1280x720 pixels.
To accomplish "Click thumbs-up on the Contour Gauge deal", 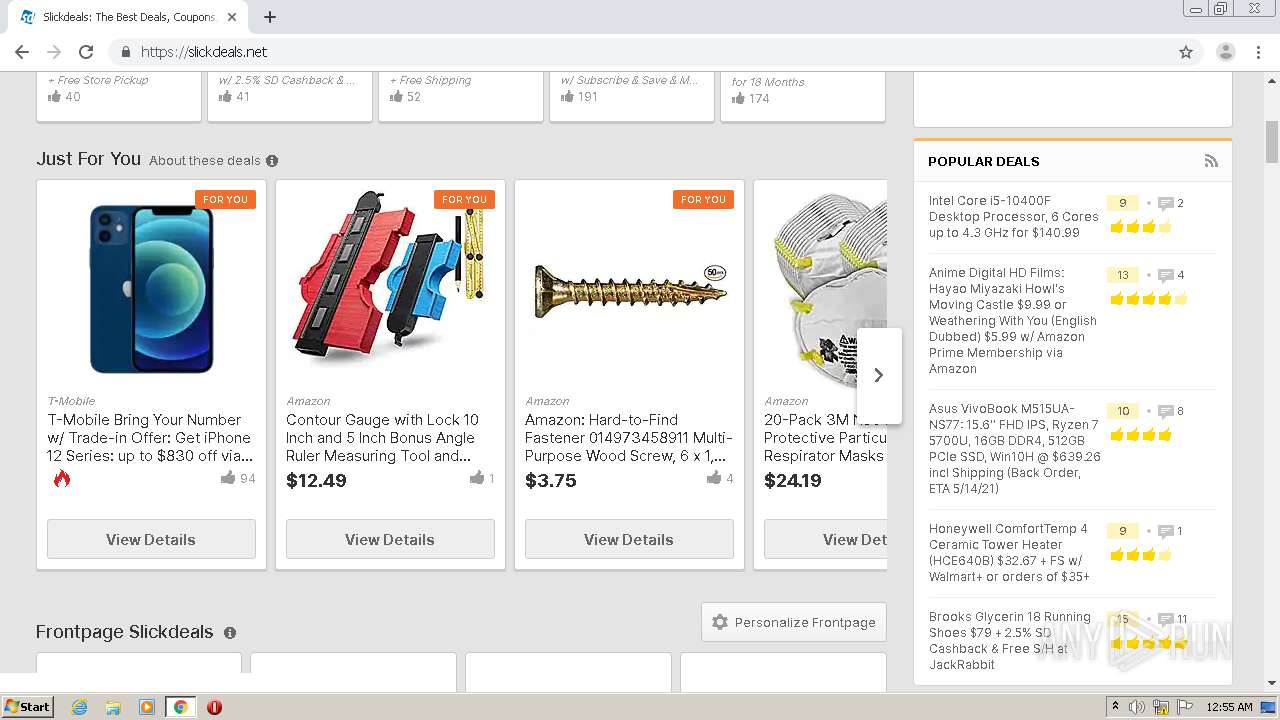I will pyautogui.click(x=476, y=478).
